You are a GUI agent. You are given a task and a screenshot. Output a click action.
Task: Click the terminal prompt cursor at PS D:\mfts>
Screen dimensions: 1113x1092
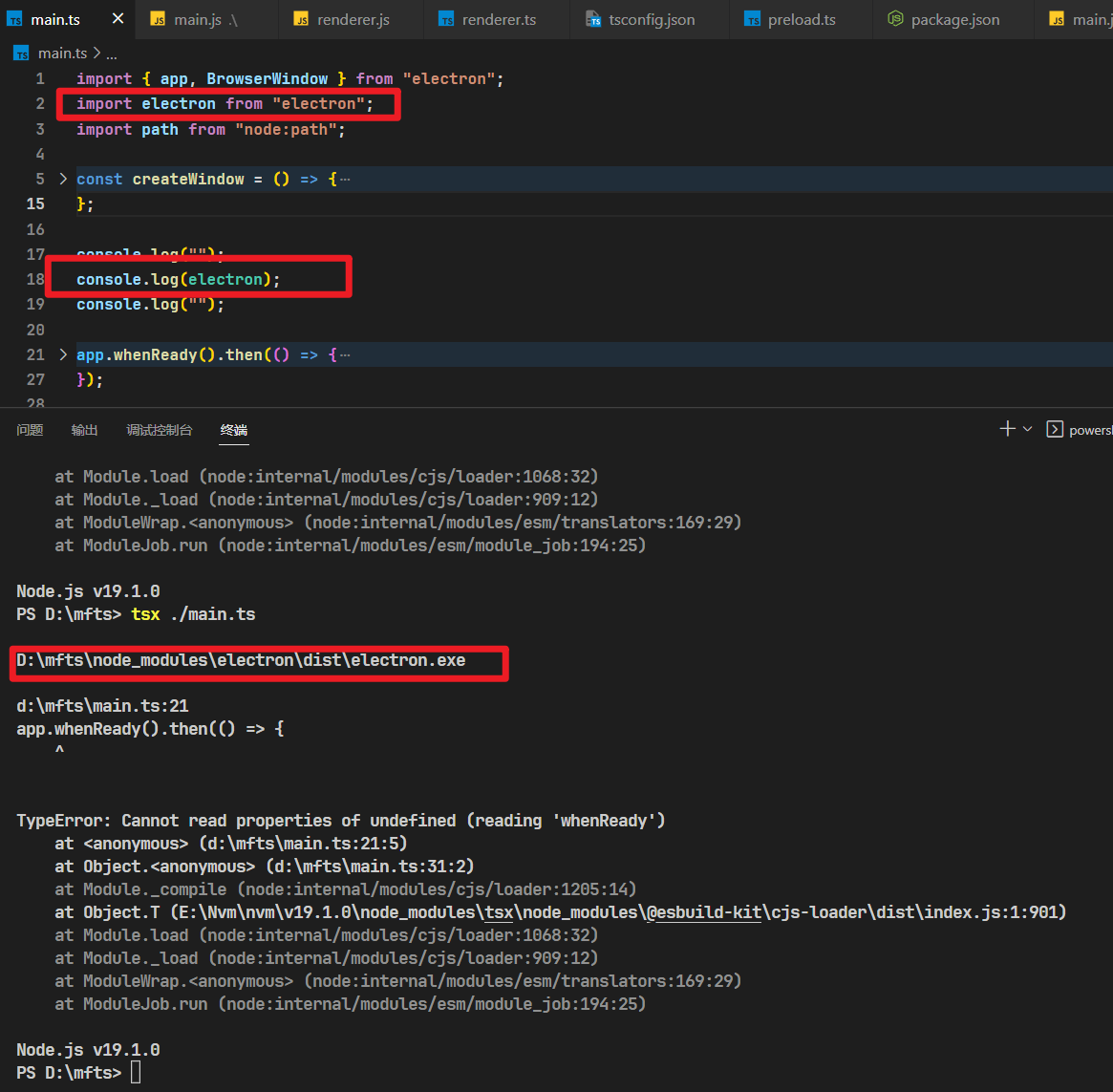pos(136,1072)
